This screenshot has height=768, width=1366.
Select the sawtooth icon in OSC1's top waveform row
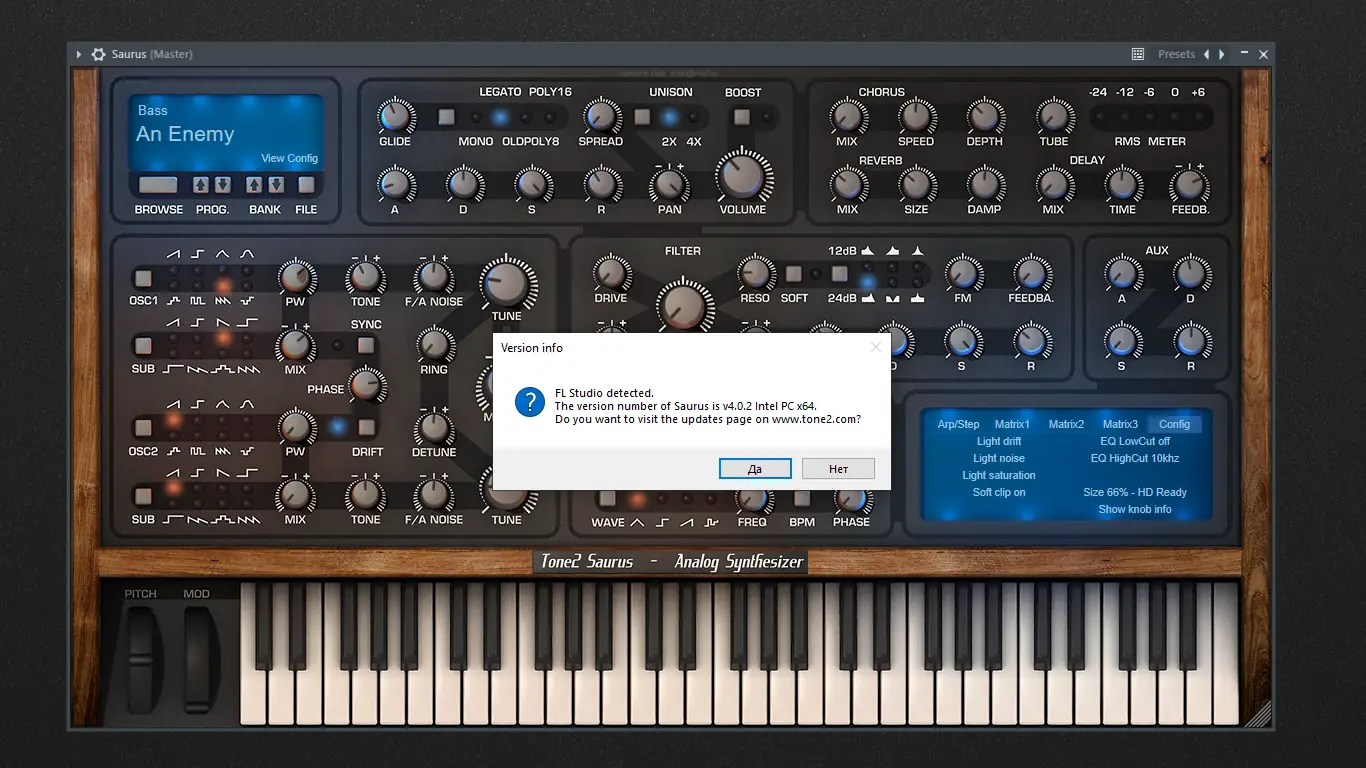coord(173,255)
